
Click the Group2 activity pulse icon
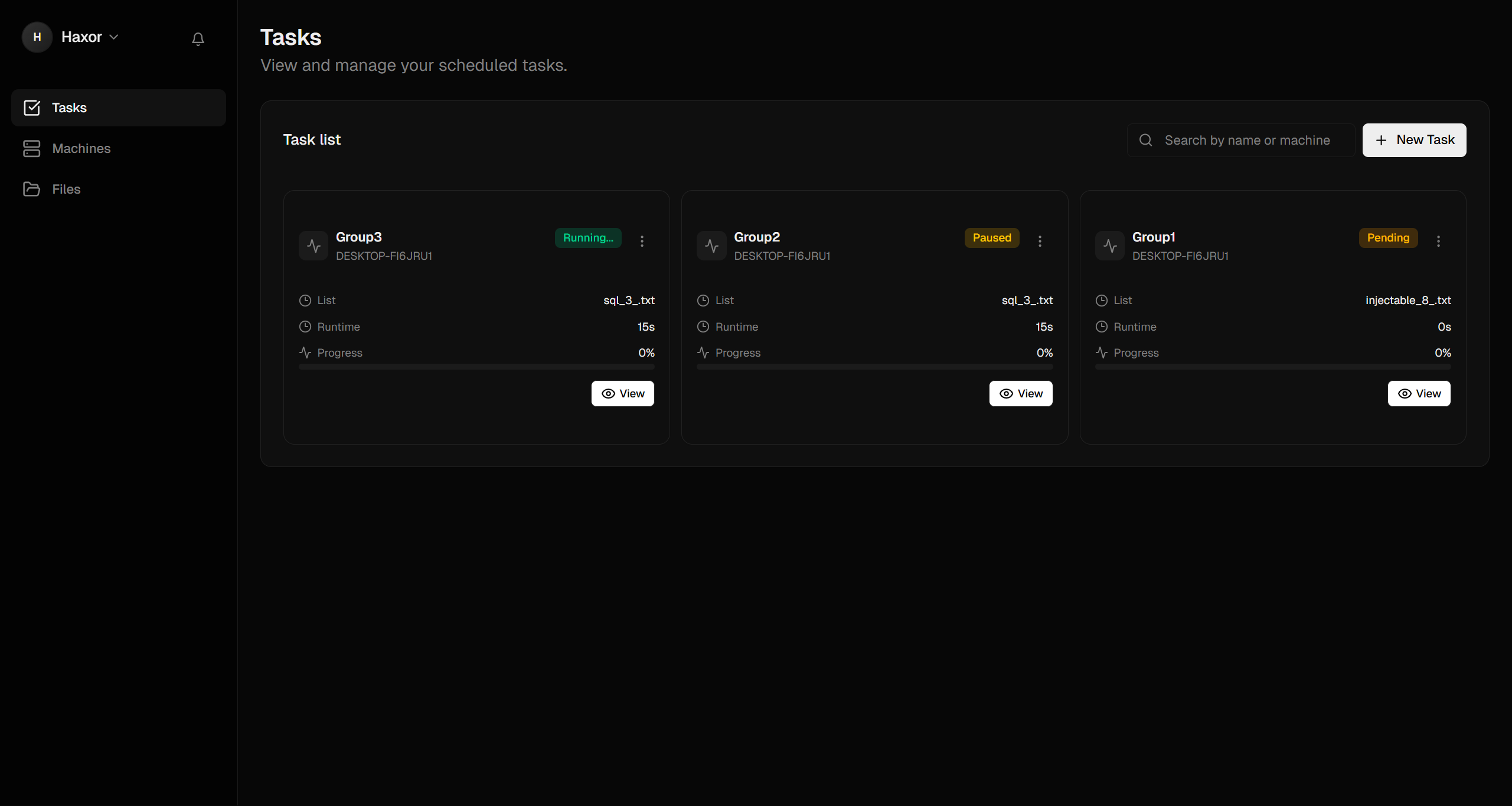point(711,246)
